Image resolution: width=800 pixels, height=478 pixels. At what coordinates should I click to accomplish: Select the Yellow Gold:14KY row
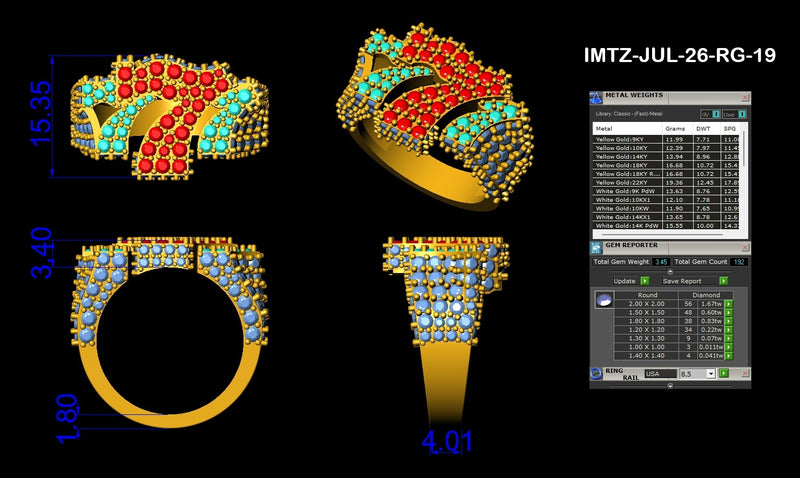click(666, 157)
